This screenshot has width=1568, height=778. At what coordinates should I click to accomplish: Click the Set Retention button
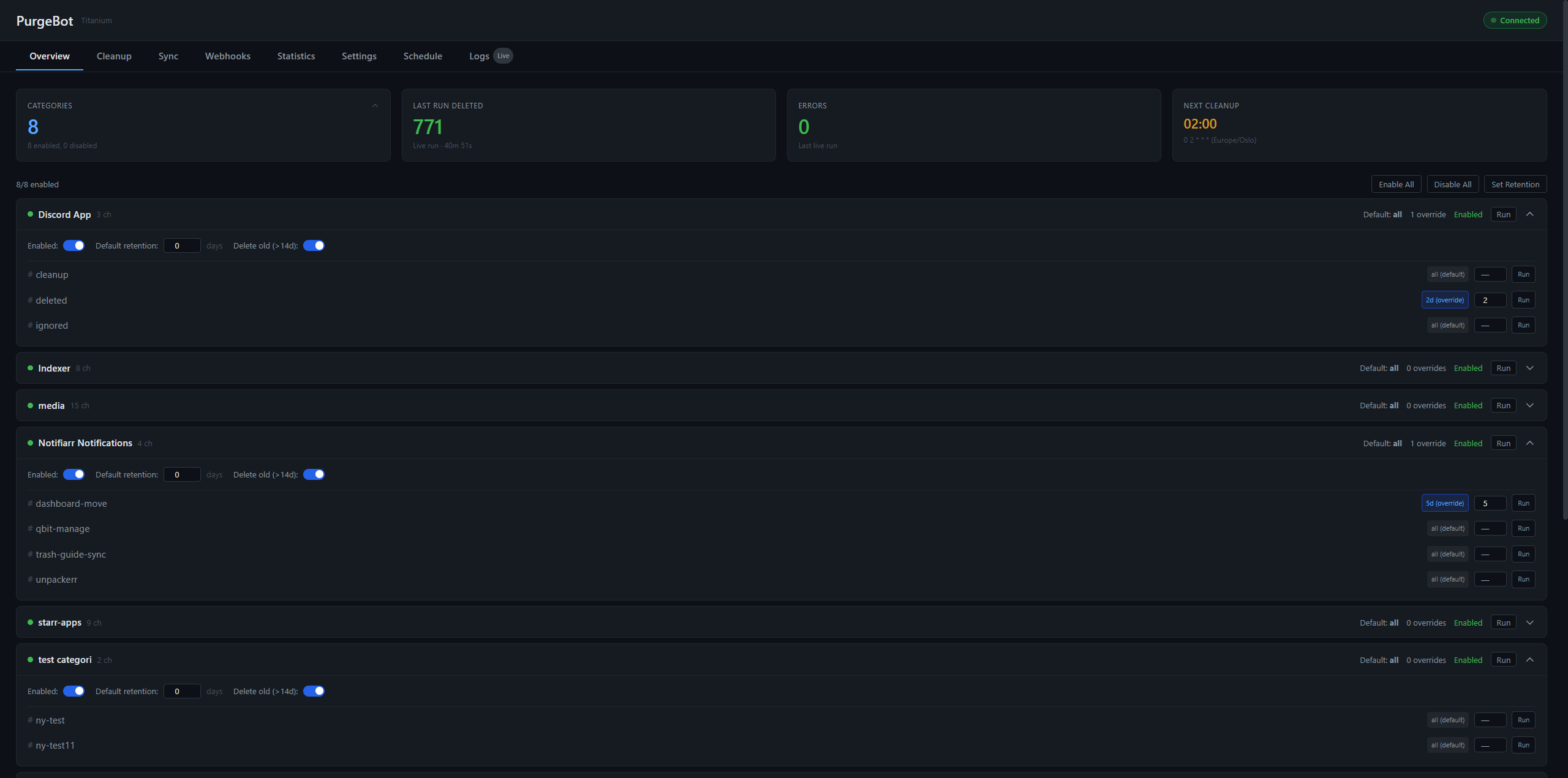pos(1515,184)
